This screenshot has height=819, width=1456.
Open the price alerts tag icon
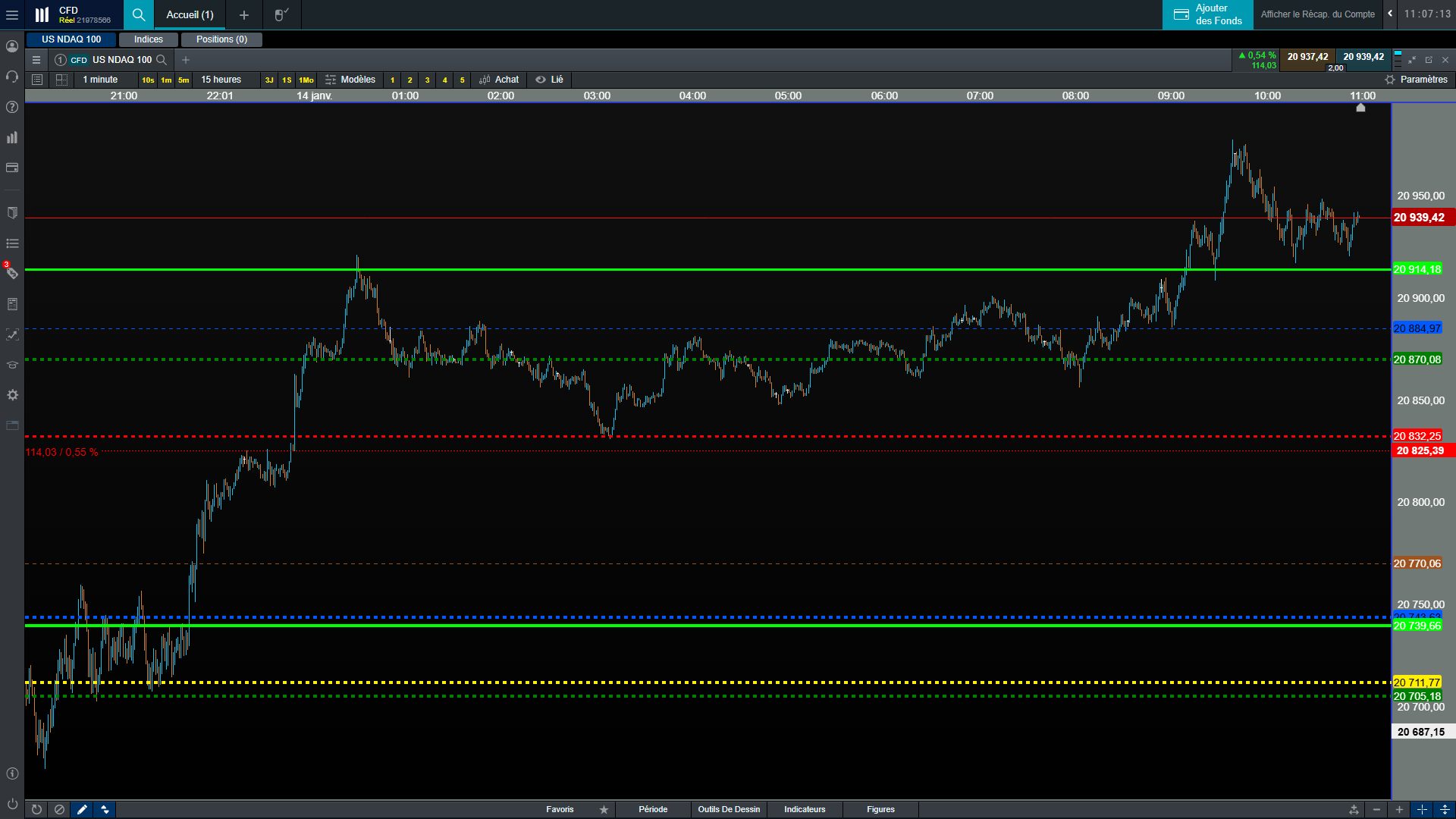(12, 273)
